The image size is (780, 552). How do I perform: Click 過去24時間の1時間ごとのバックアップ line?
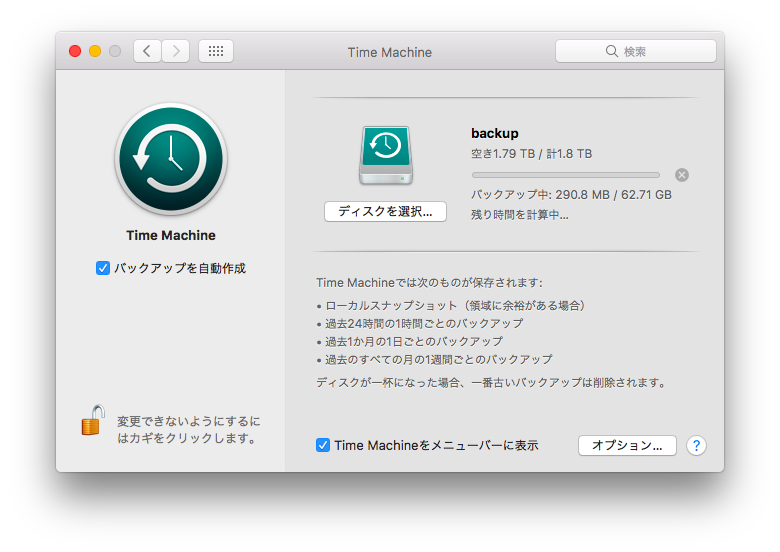(x=420, y=323)
